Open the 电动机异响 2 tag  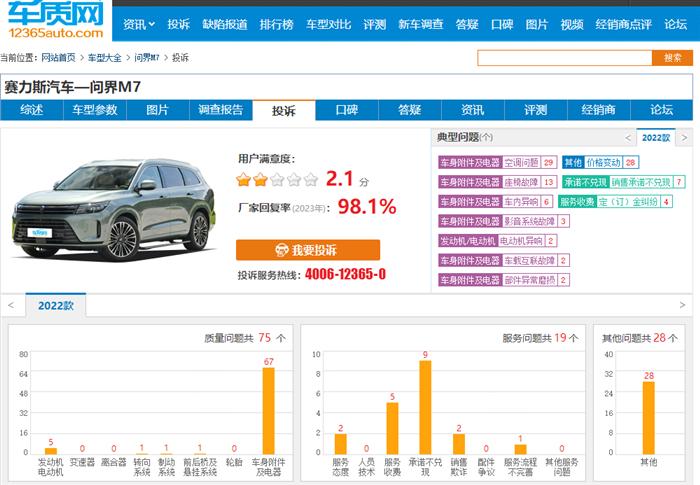tap(498, 241)
